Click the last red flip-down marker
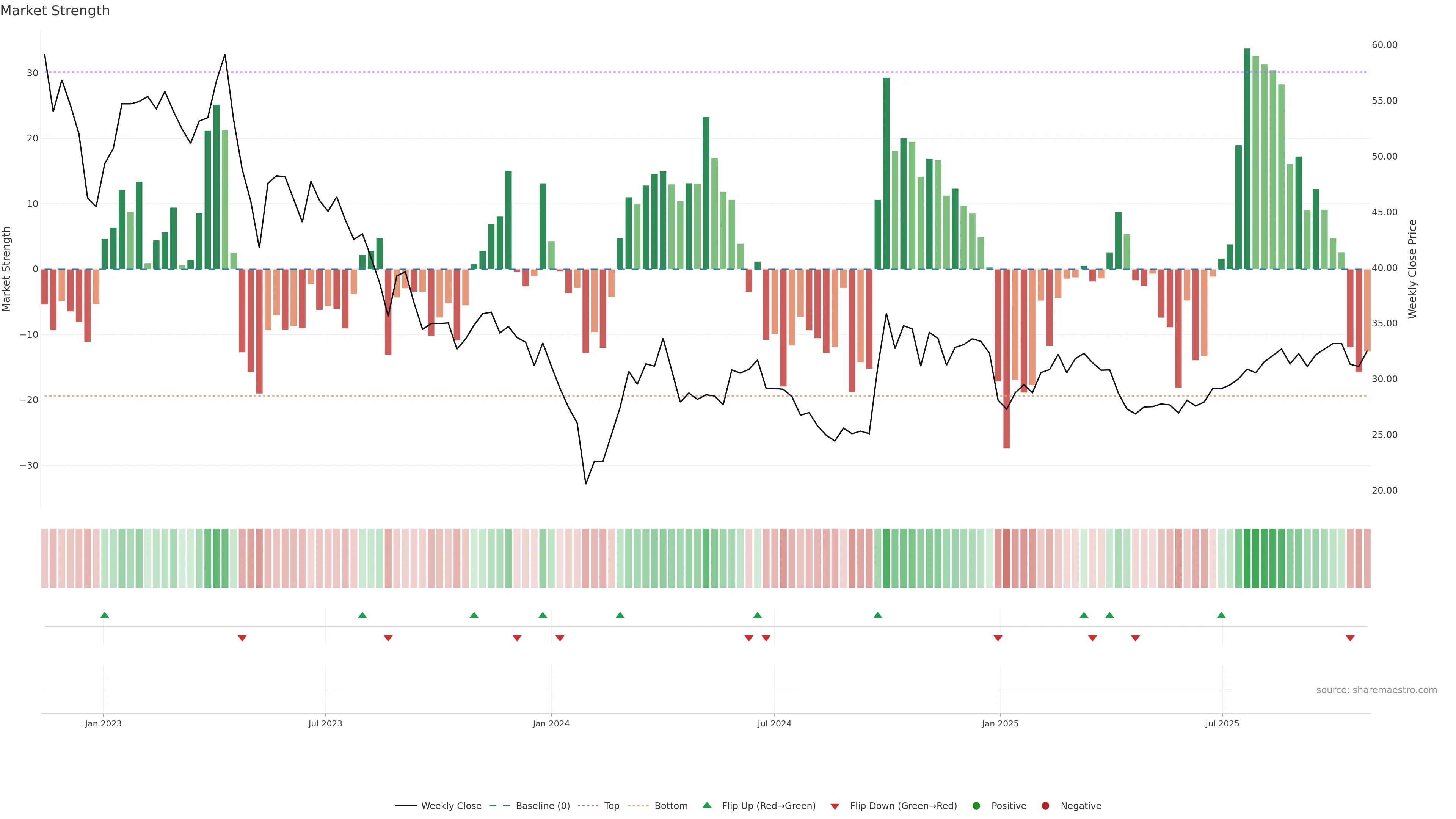 click(x=1350, y=638)
